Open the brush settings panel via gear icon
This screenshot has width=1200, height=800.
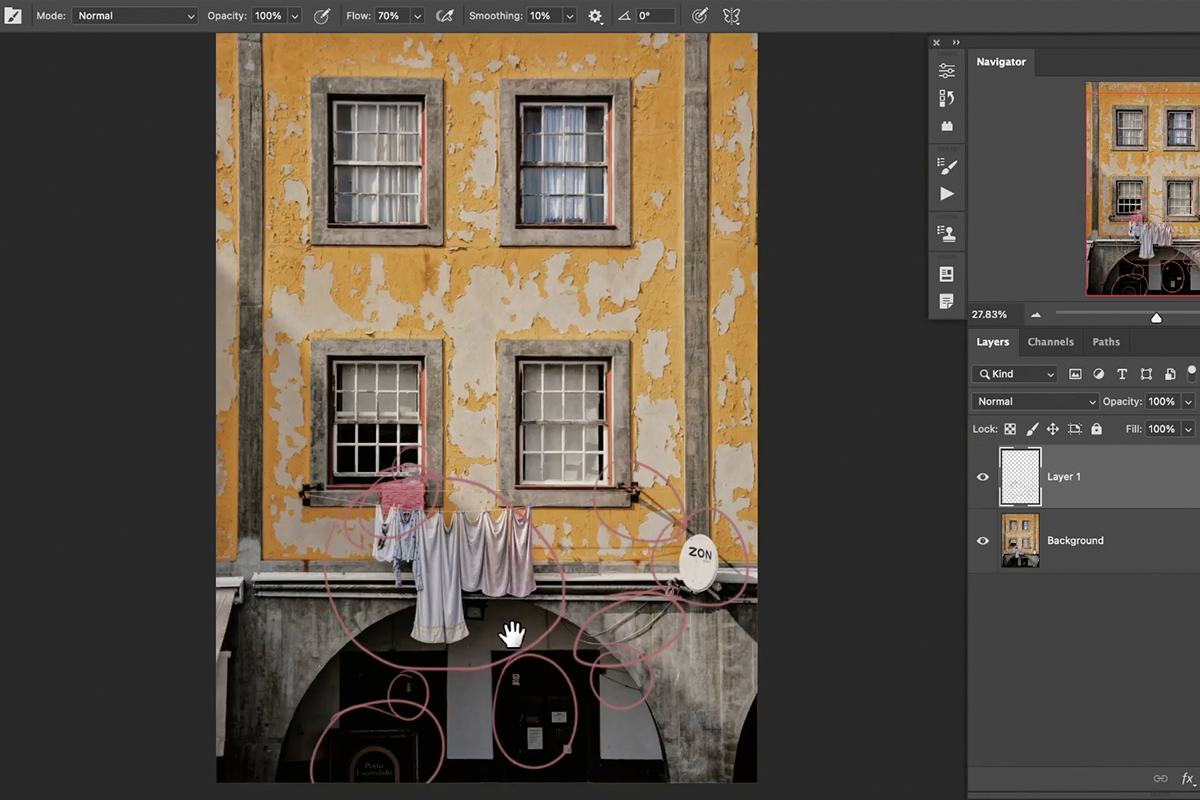pos(594,15)
